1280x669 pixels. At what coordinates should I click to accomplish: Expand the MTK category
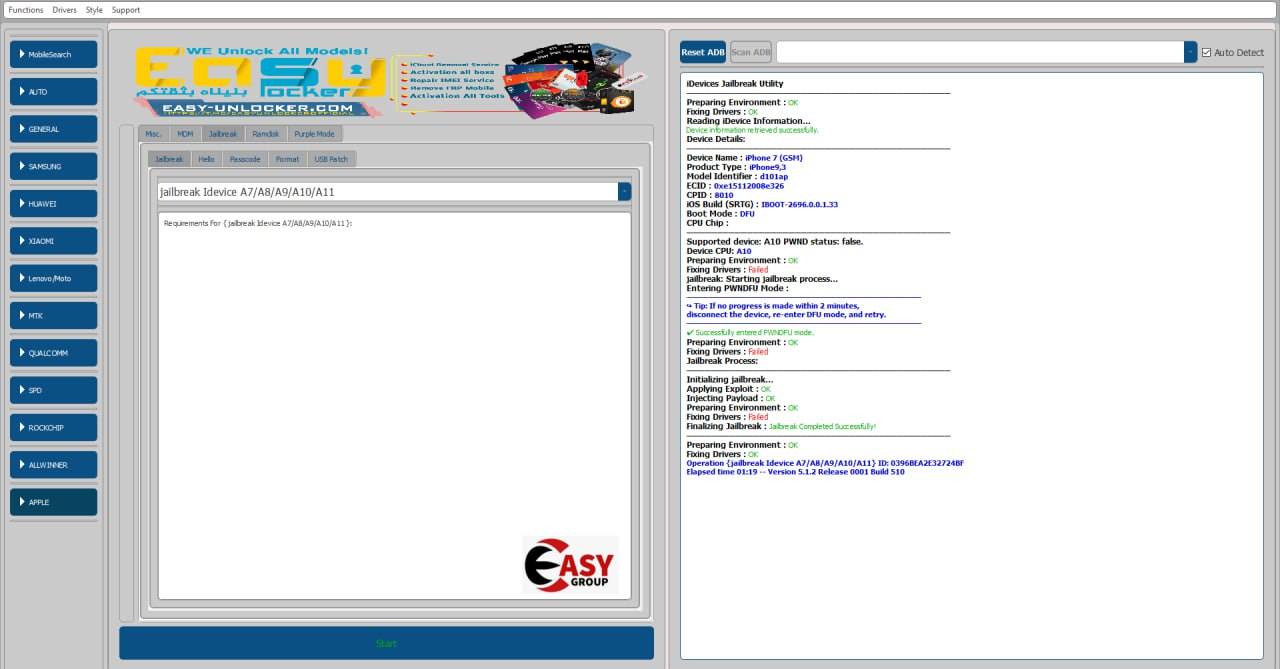pyautogui.click(x=54, y=315)
